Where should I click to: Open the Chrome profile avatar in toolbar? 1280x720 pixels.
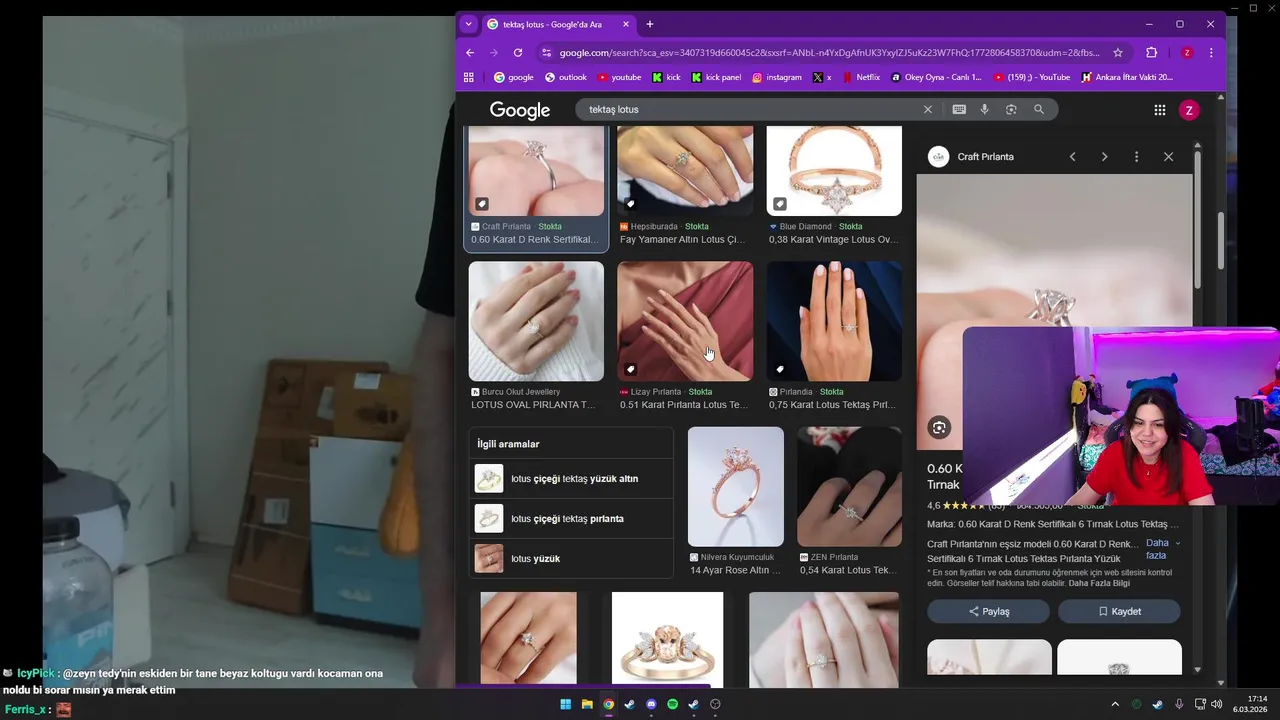click(x=1187, y=53)
